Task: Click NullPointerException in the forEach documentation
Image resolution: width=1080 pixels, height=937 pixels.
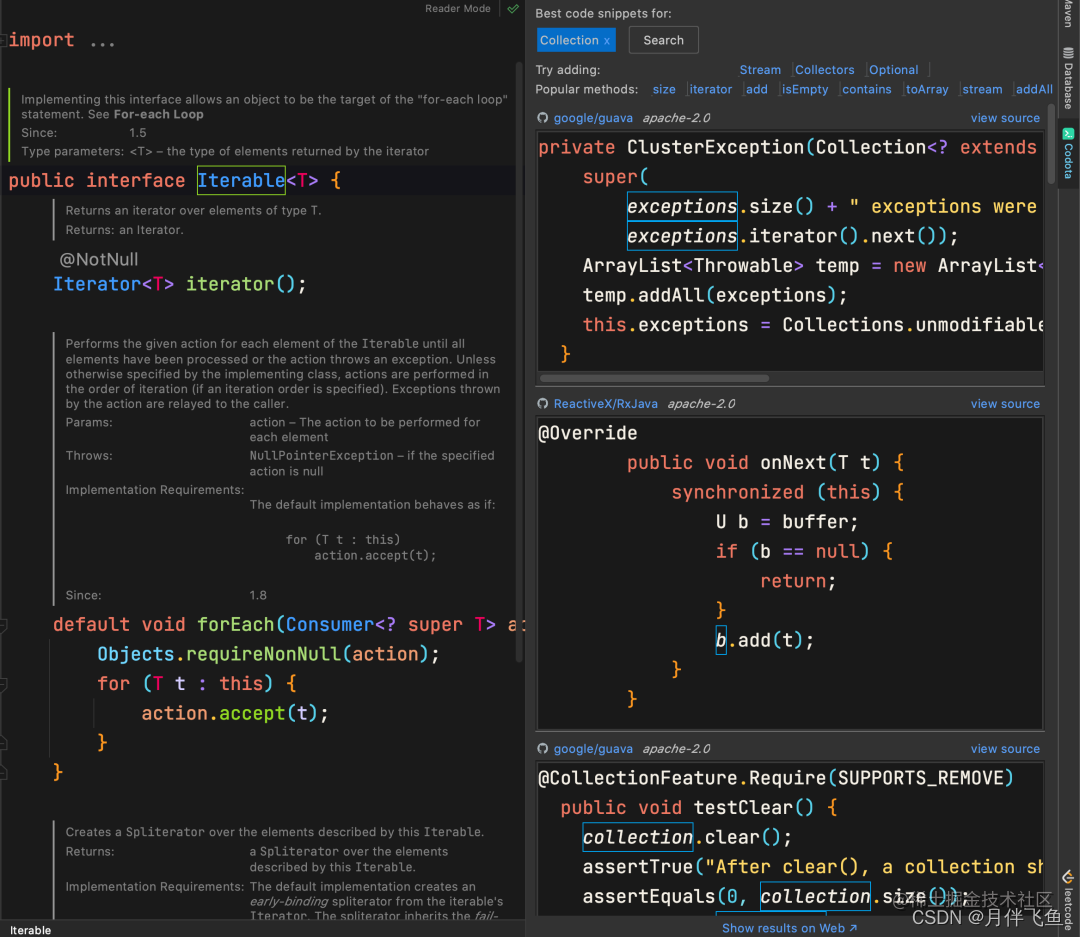Action: [x=322, y=456]
